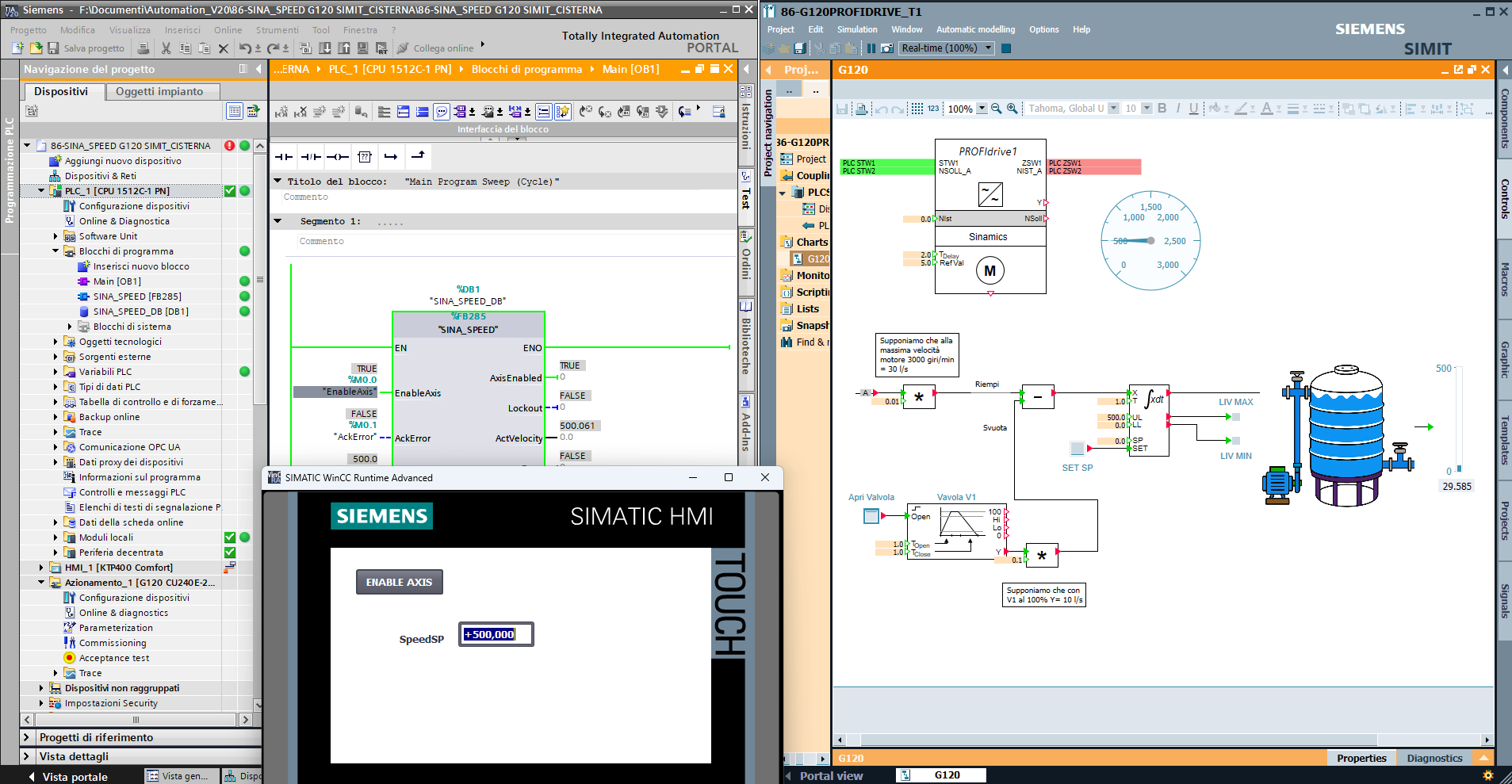Click the Close branch arrow icon
Screen dimensions: 1512x784
(x=418, y=156)
